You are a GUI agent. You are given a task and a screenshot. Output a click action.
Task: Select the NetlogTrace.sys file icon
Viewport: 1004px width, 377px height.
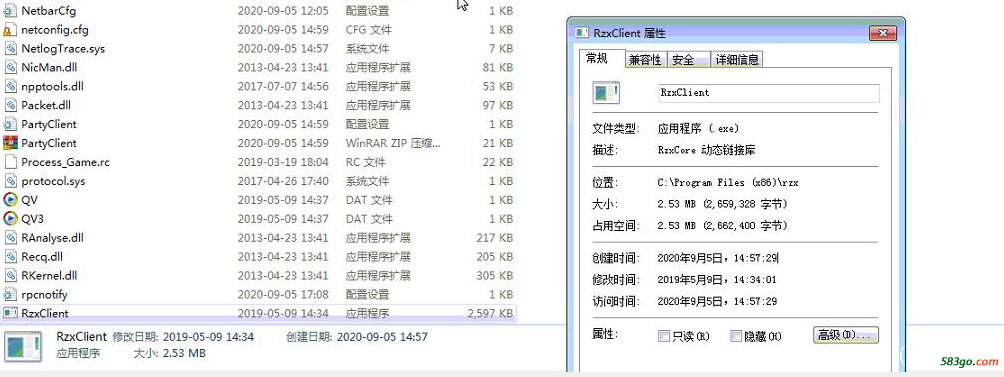[10, 49]
